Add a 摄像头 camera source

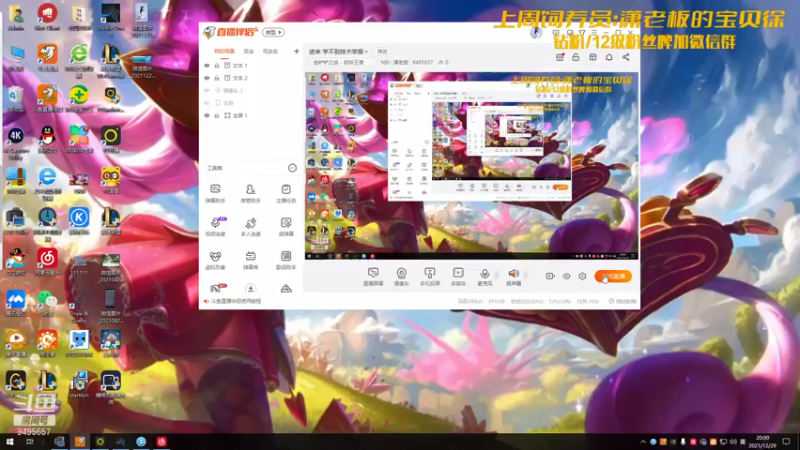click(402, 277)
